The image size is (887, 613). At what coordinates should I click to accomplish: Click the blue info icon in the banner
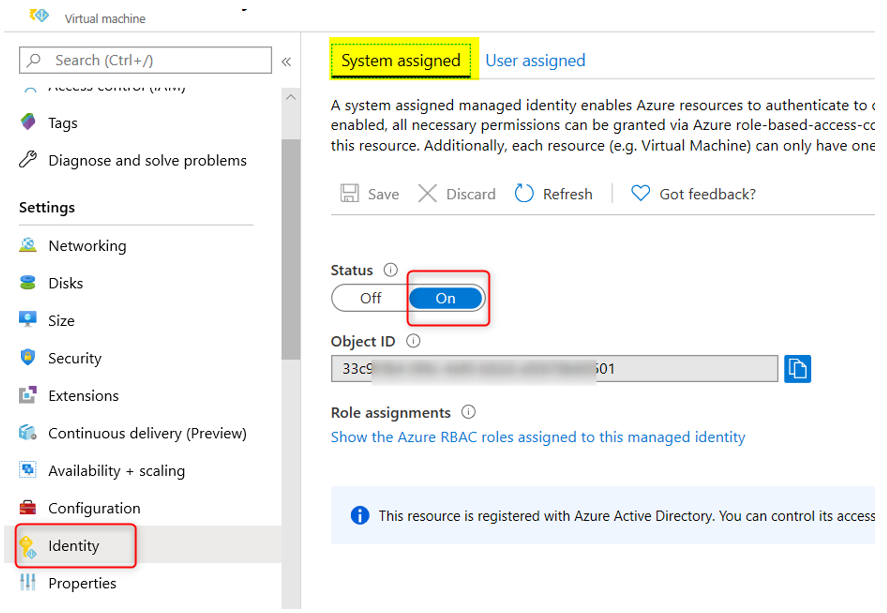pos(360,515)
